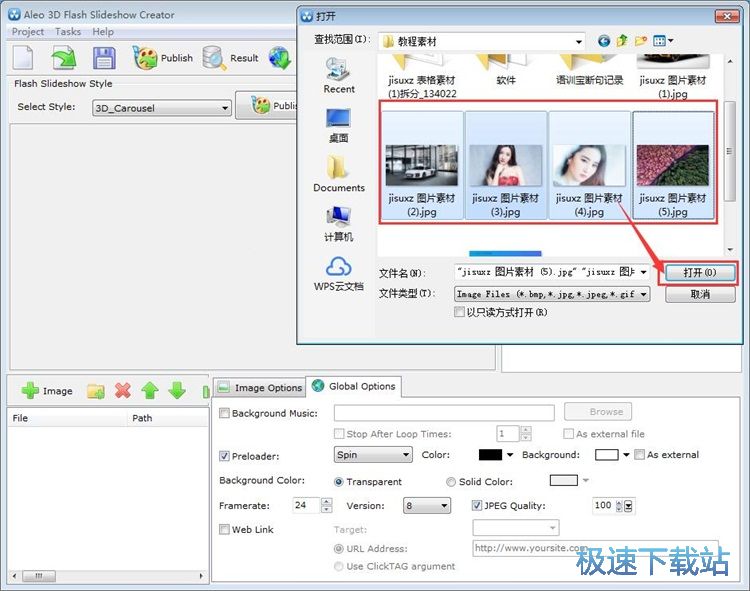Click the globe download icon in the toolbar
The height and width of the screenshot is (591, 750).
coord(280,58)
